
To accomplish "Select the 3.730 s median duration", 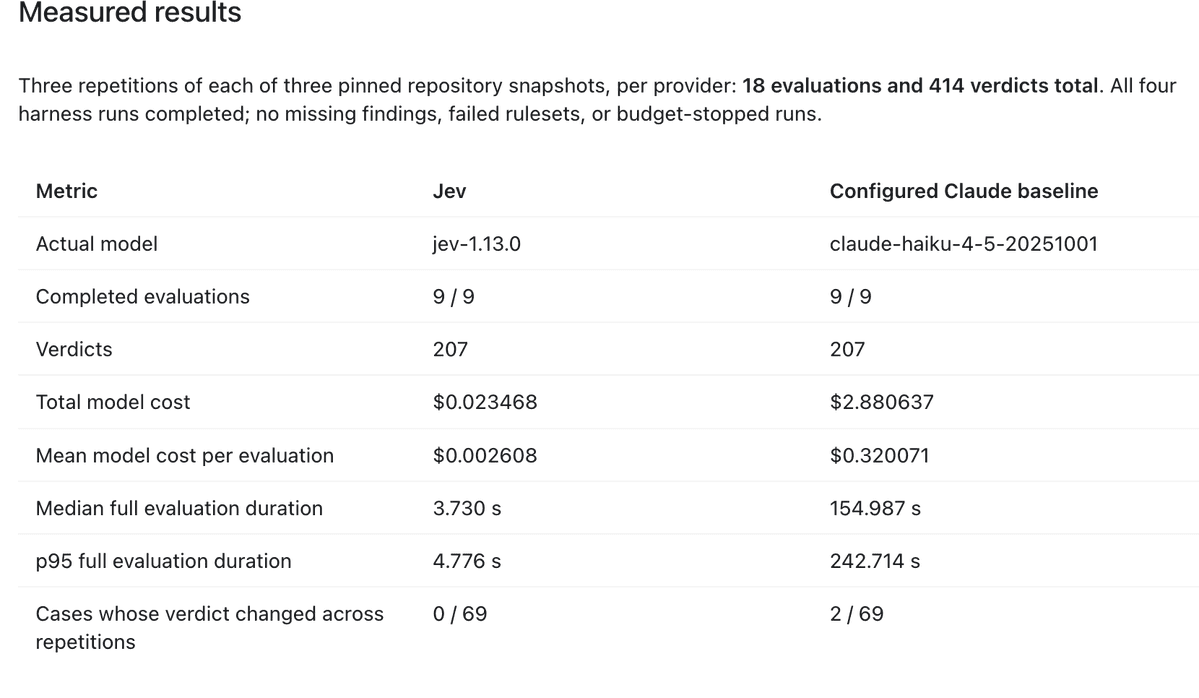I will pyautogui.click(x=466, y=508).
